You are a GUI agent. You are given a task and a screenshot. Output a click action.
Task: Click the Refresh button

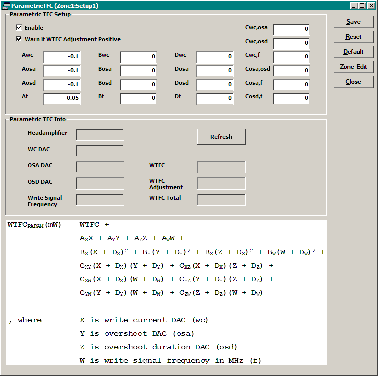click(221, 137)
